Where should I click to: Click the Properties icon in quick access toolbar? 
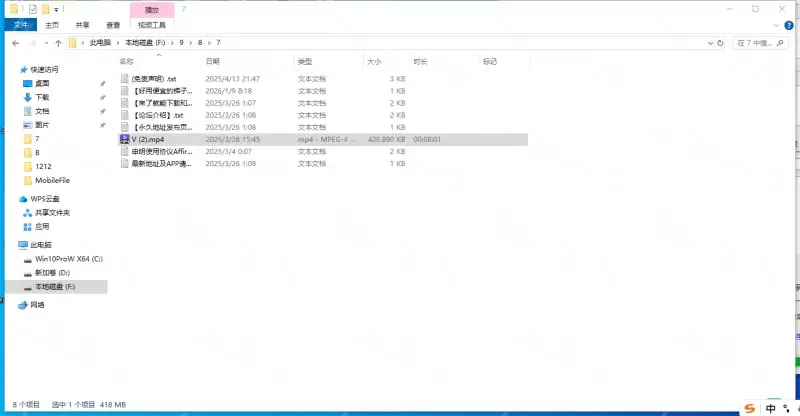(x=33, y=8)
